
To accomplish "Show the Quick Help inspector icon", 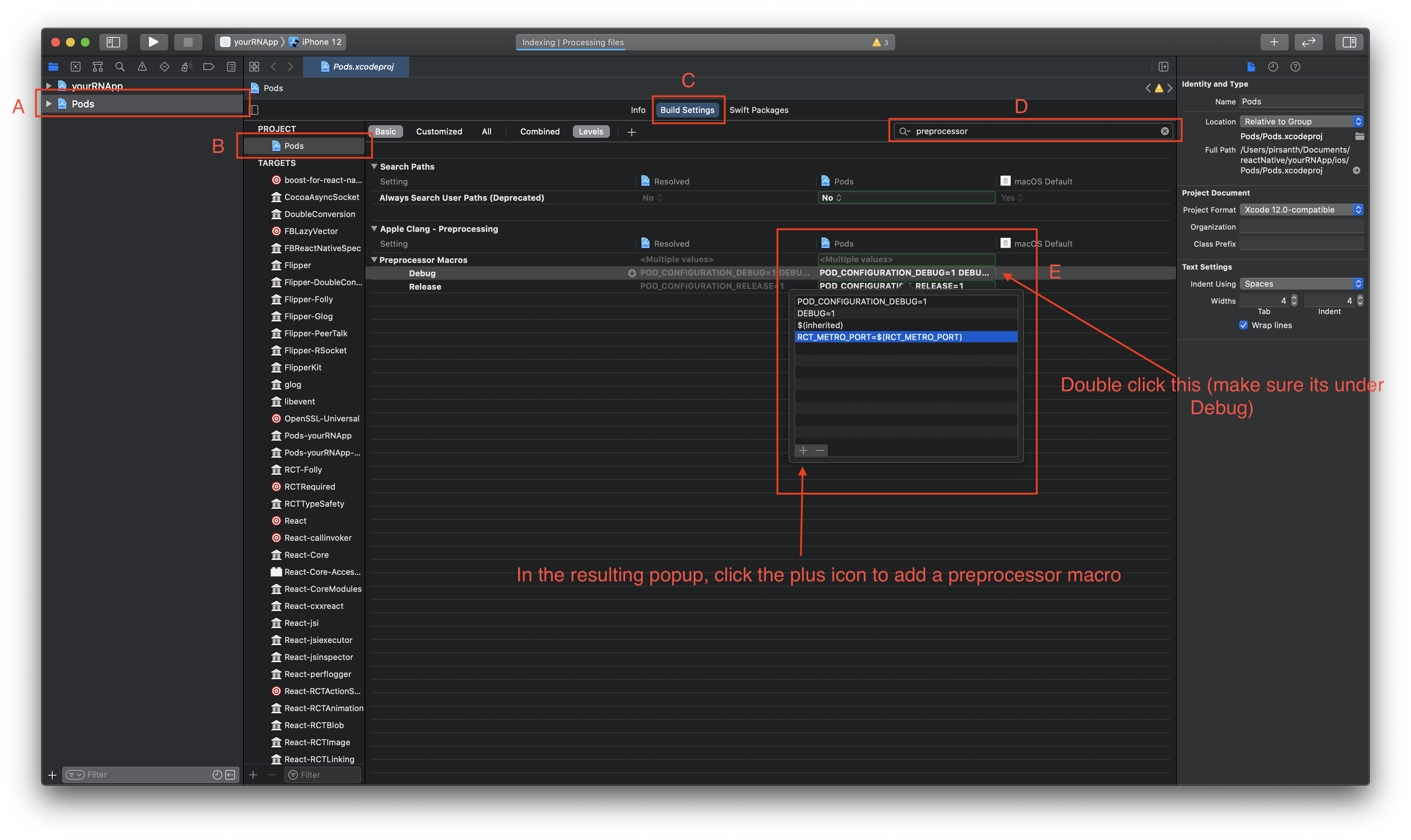I will [x=1295, y=67].
